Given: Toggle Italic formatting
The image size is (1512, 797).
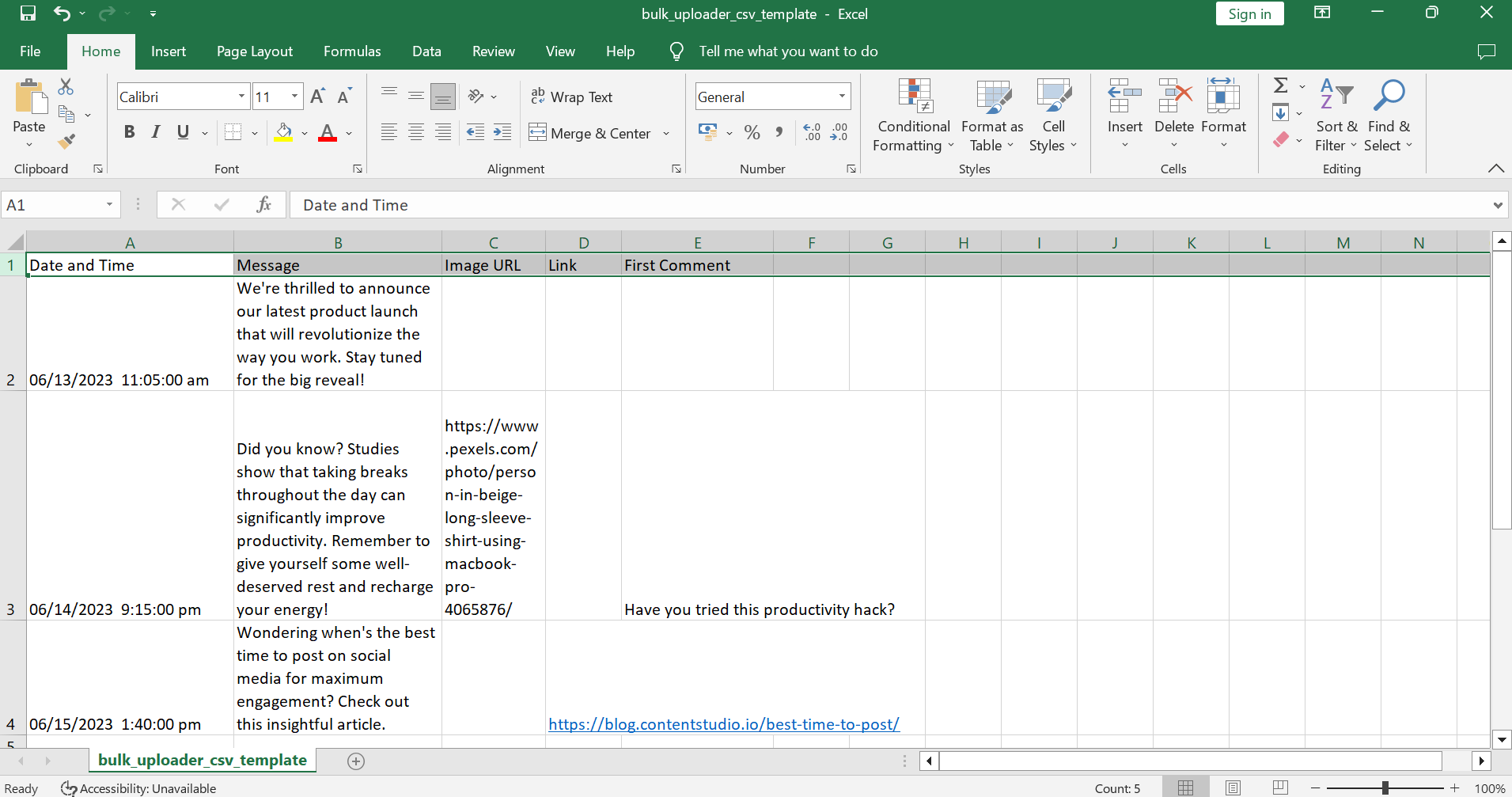Looking at the screenshot, I should pos(156,132).
